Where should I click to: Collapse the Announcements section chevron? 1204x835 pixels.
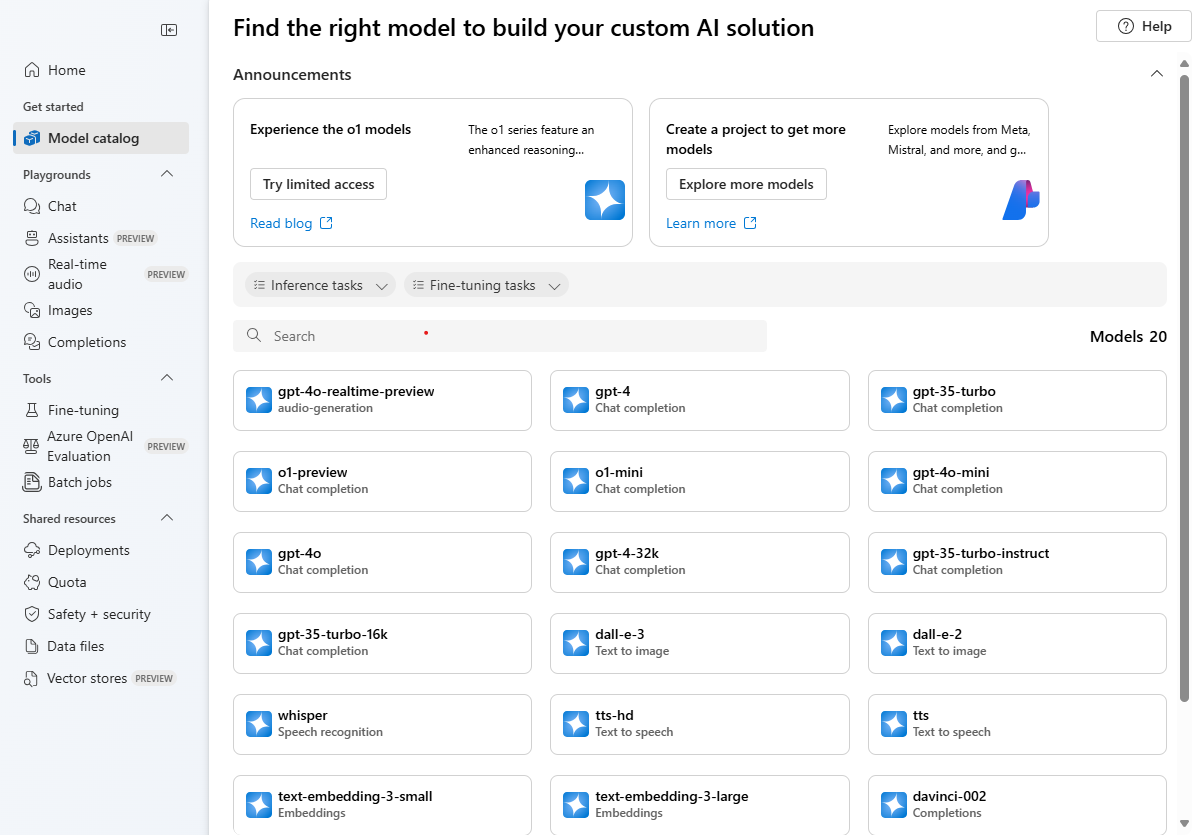pyautogui.click(x=1157, y=74)
